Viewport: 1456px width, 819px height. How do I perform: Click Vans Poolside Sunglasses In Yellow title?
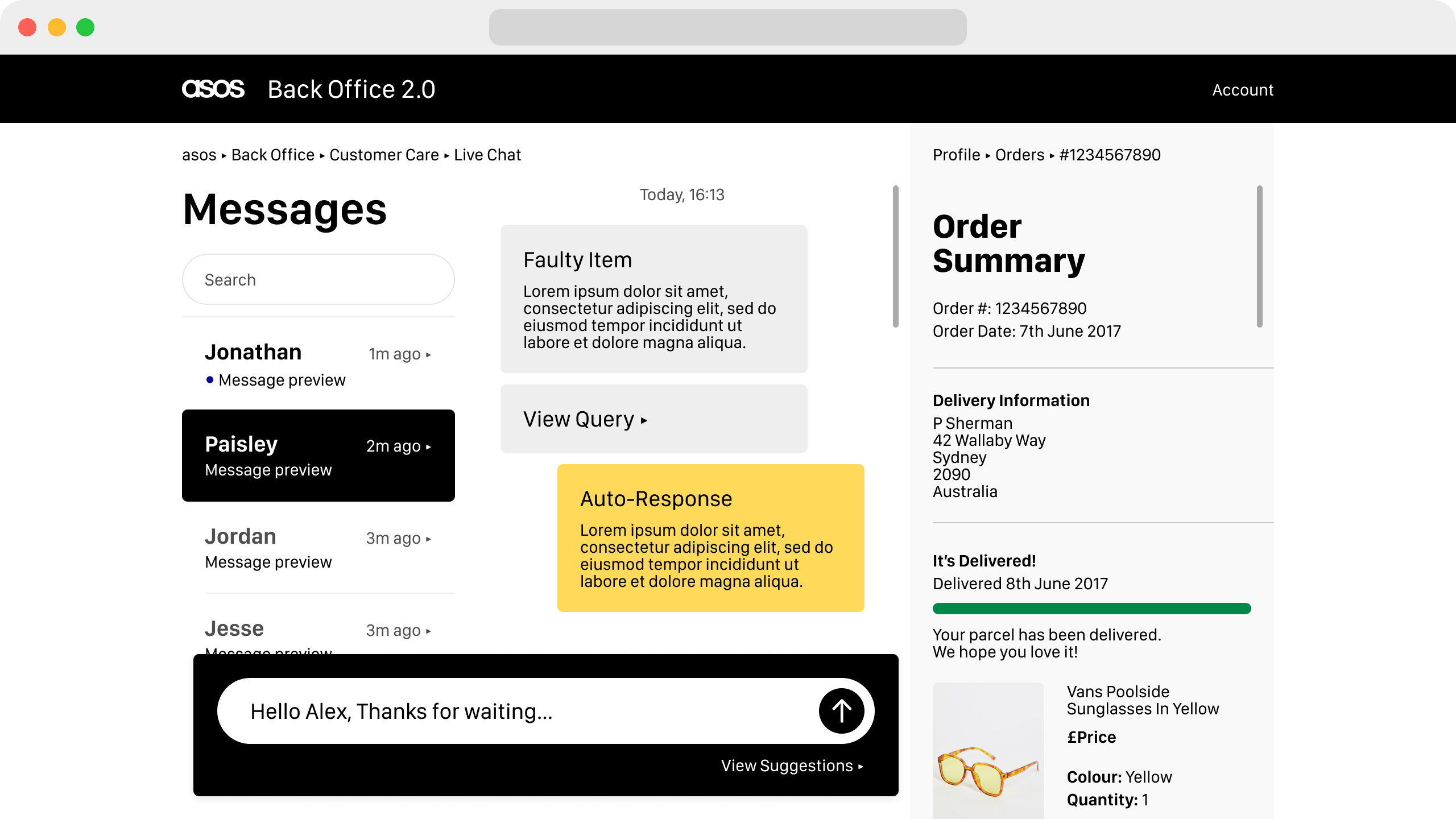tap(1143, 700)
